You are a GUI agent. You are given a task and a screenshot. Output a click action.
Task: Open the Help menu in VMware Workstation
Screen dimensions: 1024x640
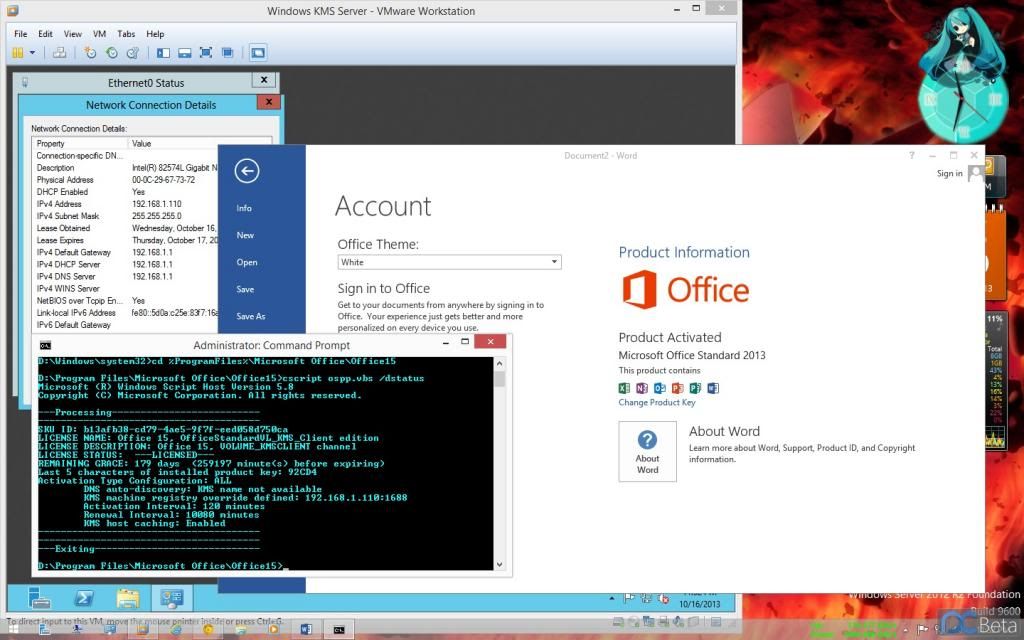(155, 34)
